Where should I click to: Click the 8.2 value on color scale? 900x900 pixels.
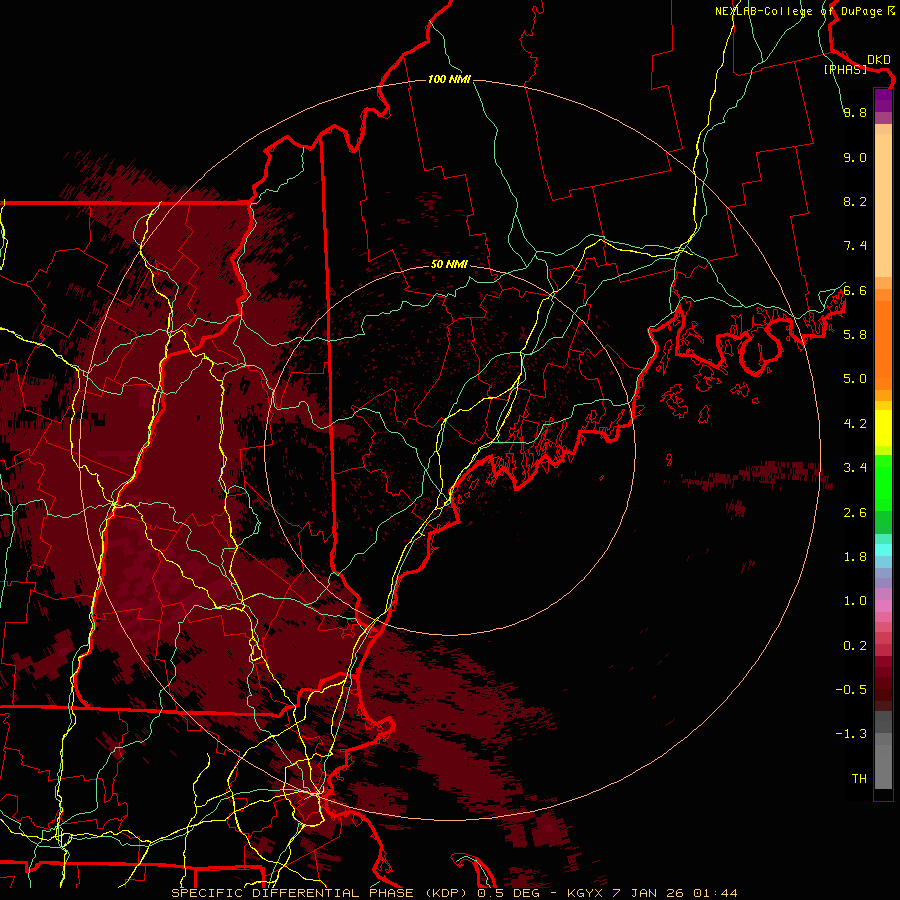(855, 201)
